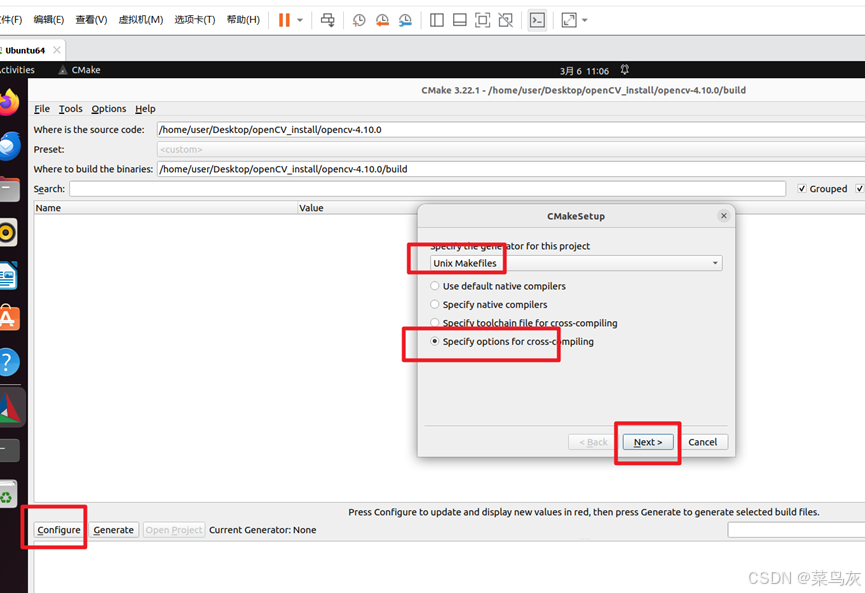Click the send Ctrl+Alt+Del icon
Image resolution: width=865 pixels, height=593 pixels.
pyautogui.click(x=328, y=20)
